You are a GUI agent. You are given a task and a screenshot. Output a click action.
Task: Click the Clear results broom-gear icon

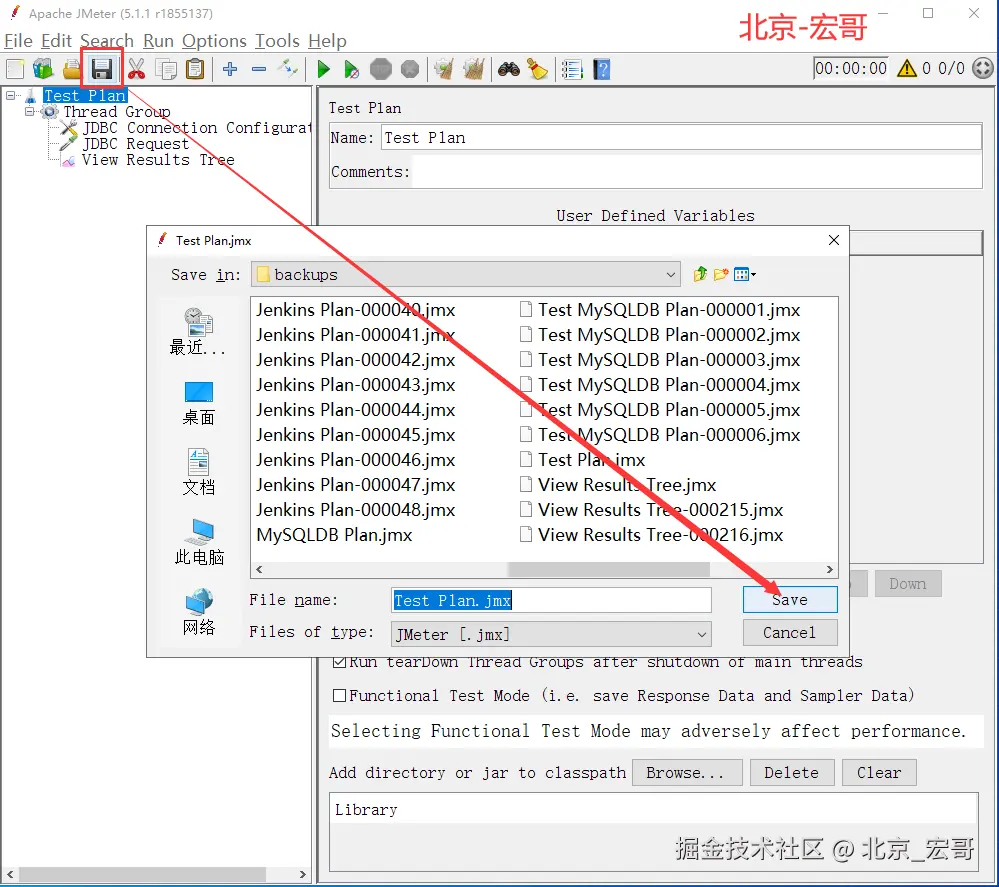click(443, 69)
